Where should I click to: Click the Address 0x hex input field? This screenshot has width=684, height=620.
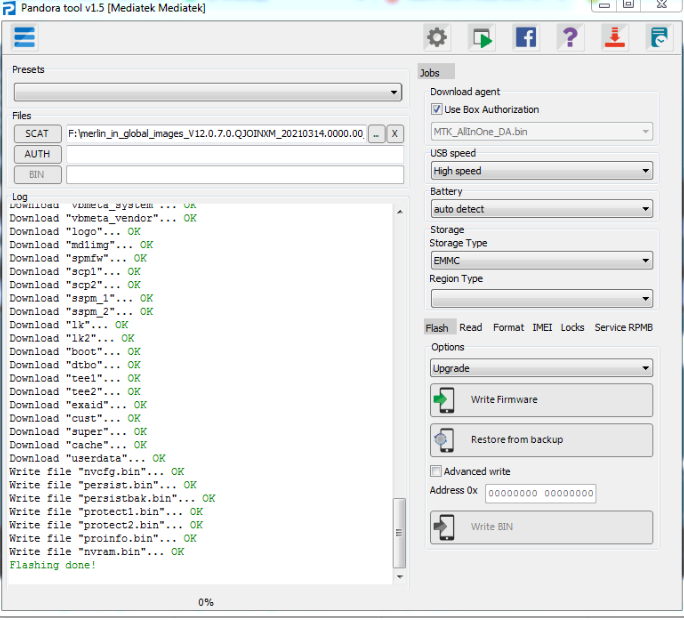540,493
